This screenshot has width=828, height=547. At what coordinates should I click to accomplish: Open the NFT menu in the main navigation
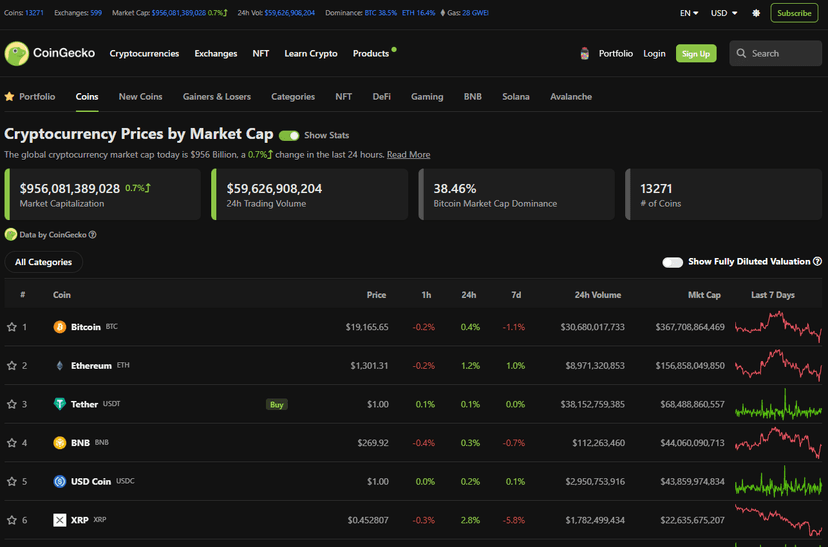pos(260,53)
